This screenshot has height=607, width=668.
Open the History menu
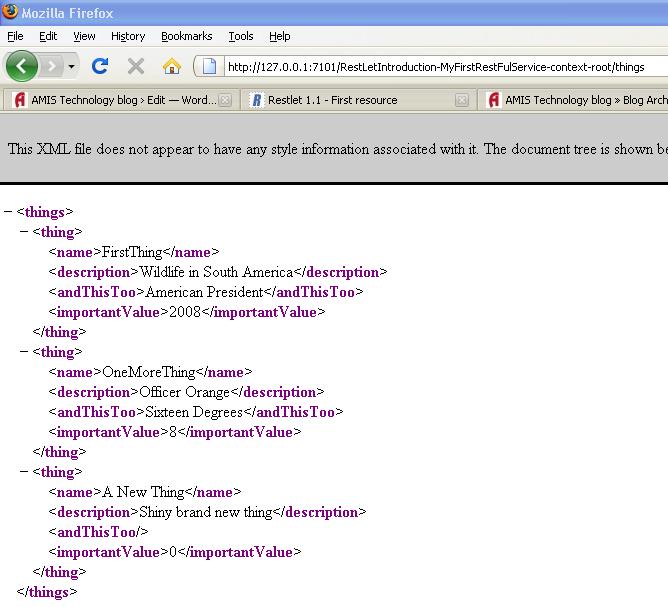tap(128, 36)
